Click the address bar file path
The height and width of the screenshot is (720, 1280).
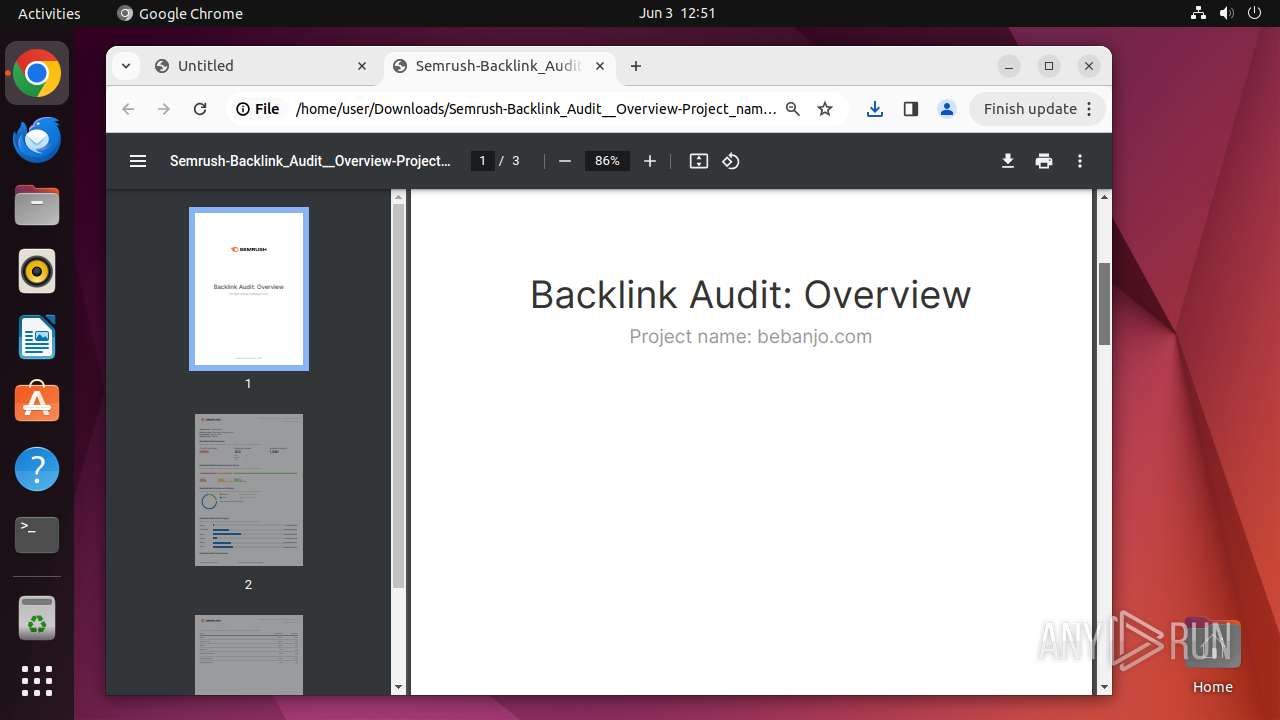536,109
